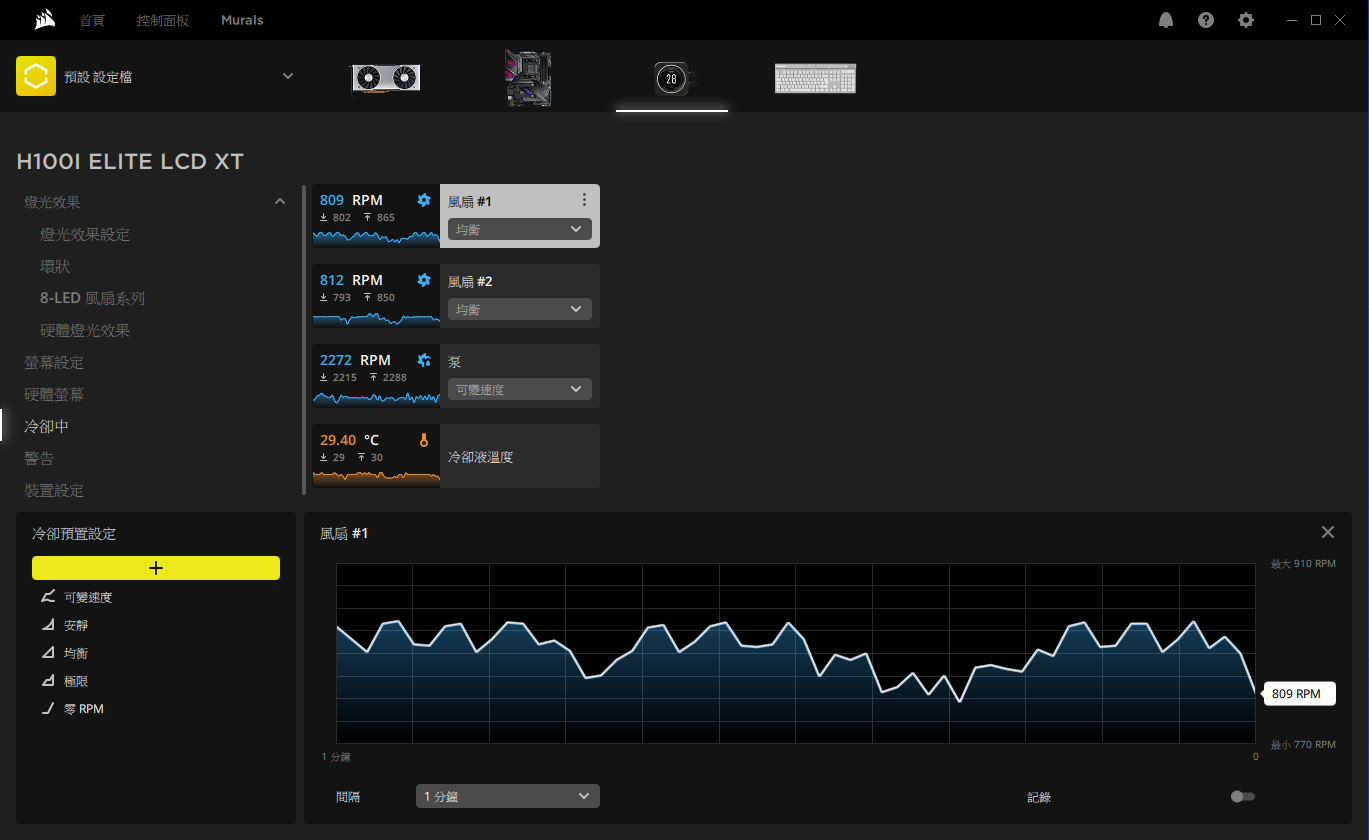Expand the 預設 設定檔 profile dropdown
Image resolution: width=1369 pixels, height=840 pixels.
[288, 76]
